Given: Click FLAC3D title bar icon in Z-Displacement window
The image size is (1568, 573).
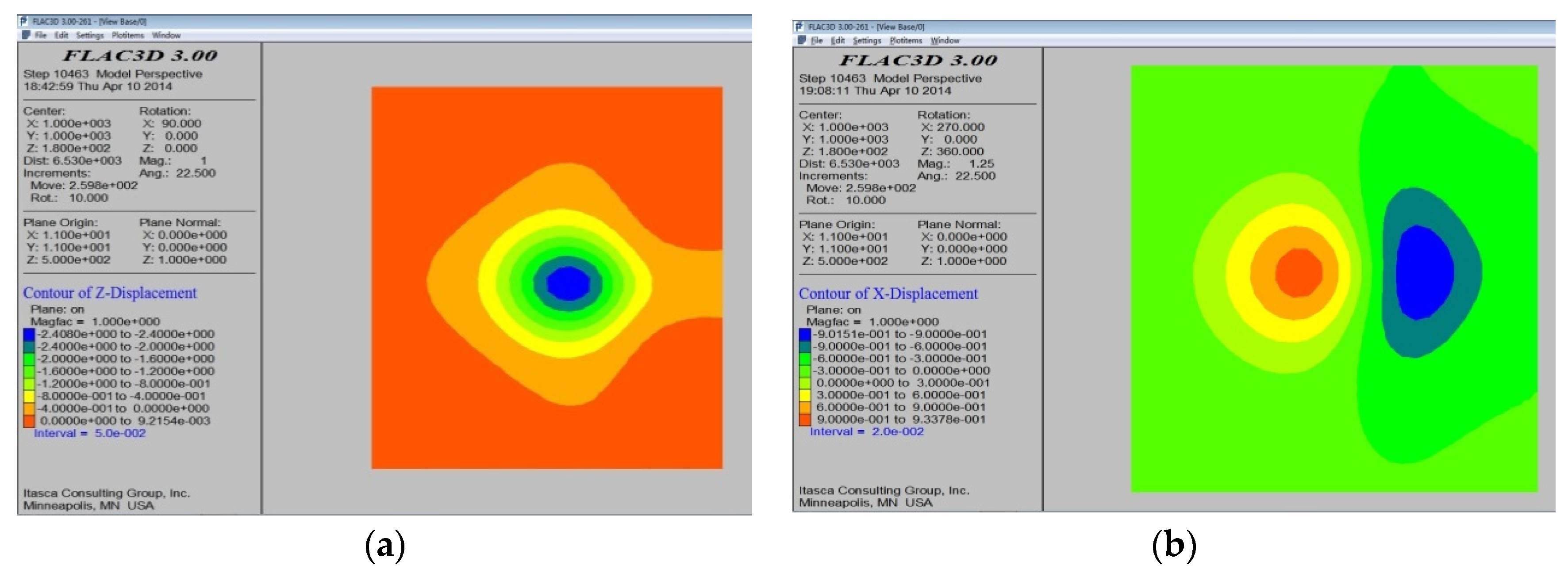Looking at the screenshot, I should point(24,21).
